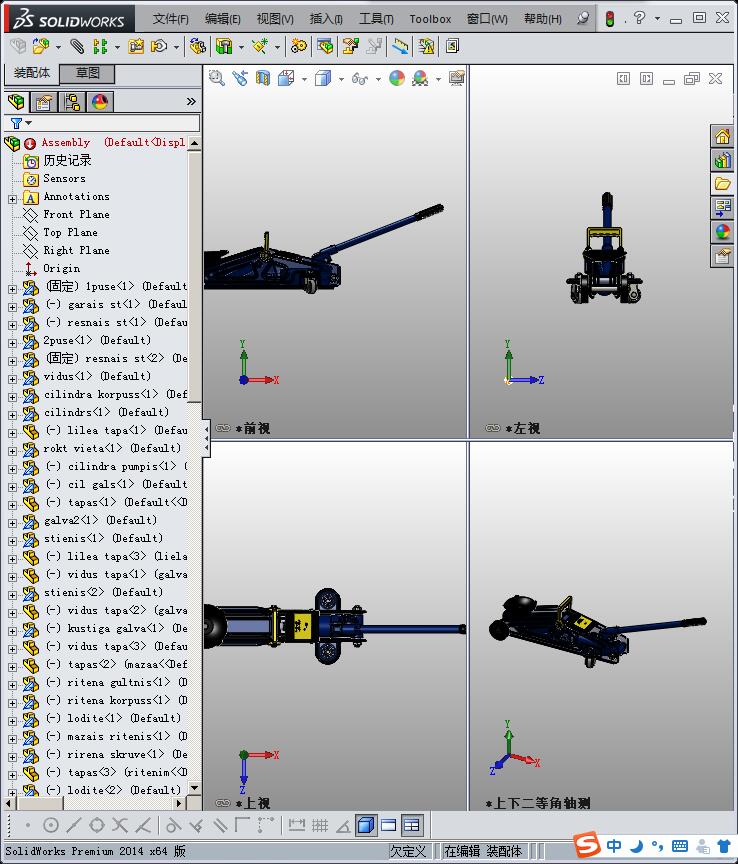Open the Insert Components dropdown arrow
Image resolution: width=738 pixels, height=864 pixels.
coord(58,47)
